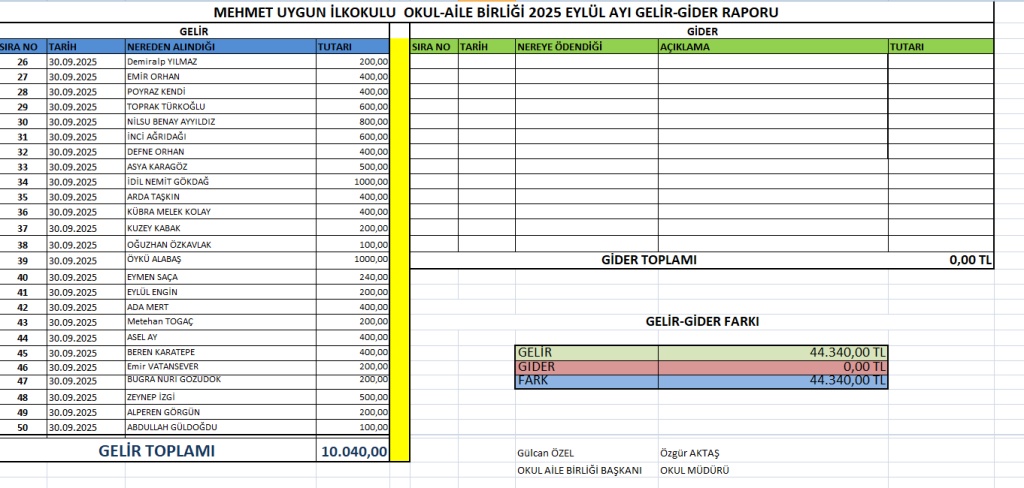Click the NEREYE ÖDENDİĞİ column header
Screen dimensions: 1024x488
(585, 46)
